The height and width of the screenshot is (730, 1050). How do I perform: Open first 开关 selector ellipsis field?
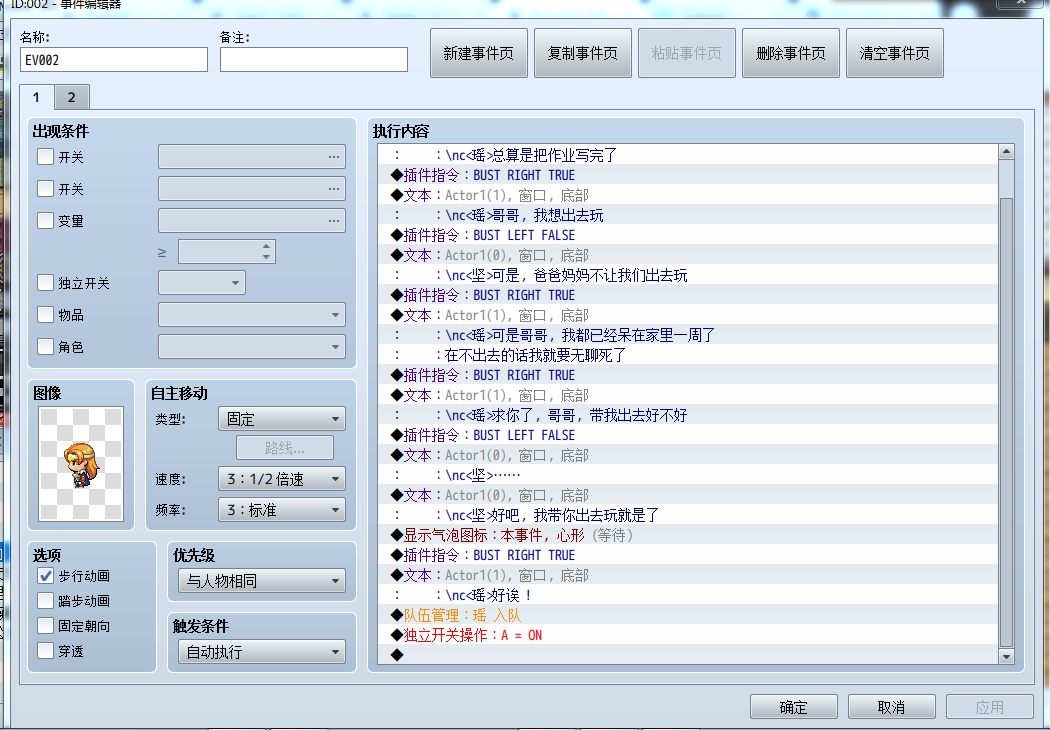[252, 157]
